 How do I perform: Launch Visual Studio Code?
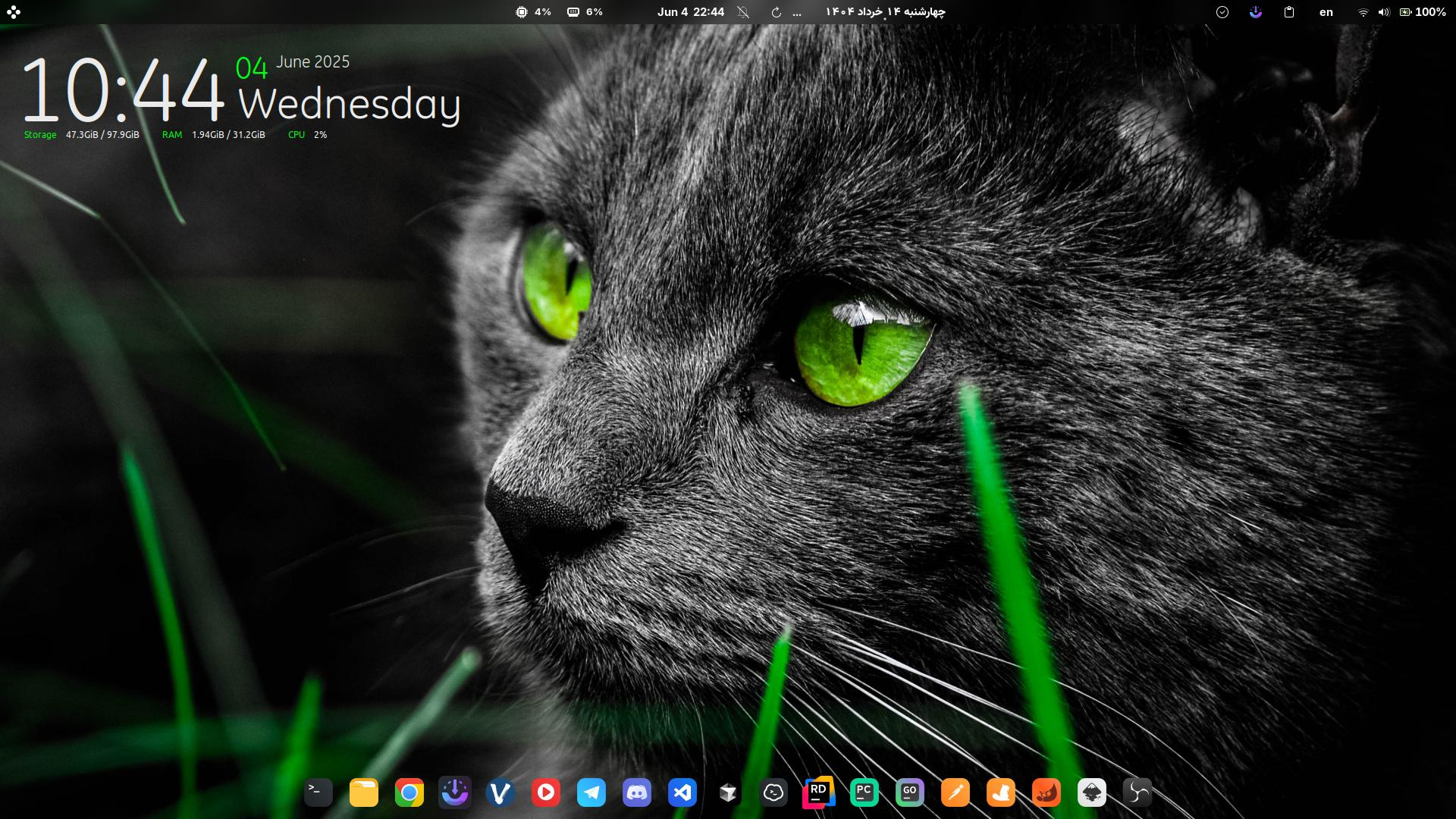point(682,792)
